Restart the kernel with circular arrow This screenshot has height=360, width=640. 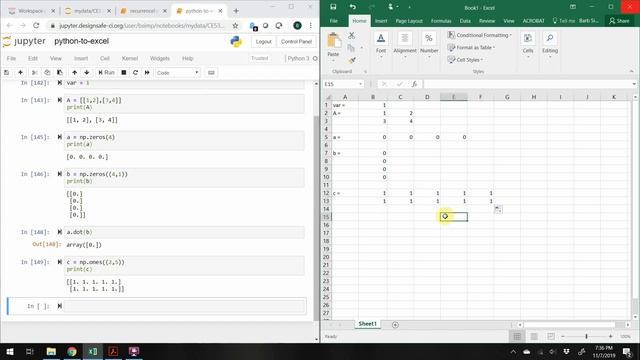coord(136,73)
